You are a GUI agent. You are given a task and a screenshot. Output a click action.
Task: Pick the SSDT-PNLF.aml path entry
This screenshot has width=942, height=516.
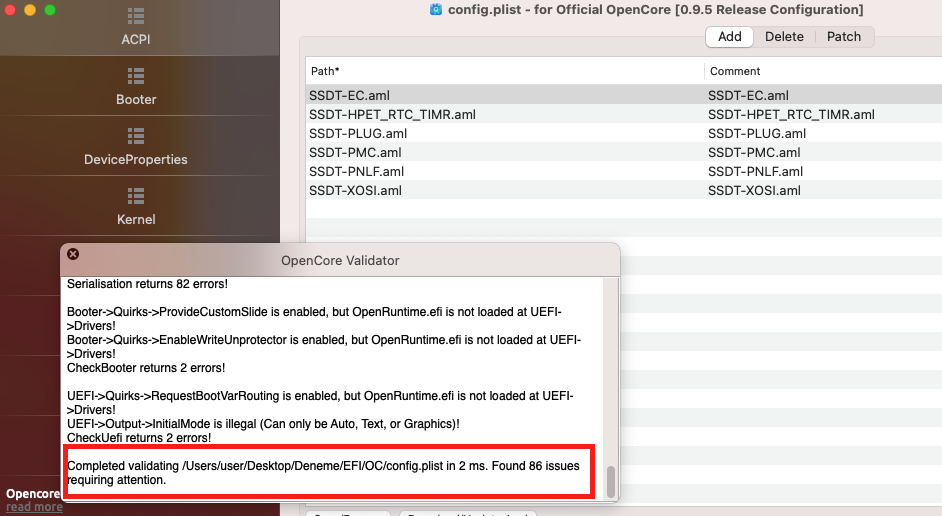(356, 171)
